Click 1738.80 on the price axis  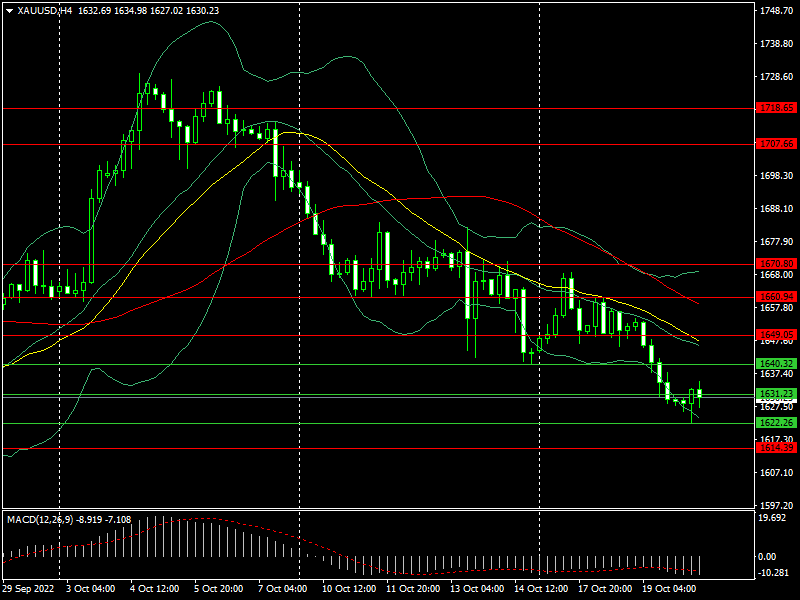[777, 44]
